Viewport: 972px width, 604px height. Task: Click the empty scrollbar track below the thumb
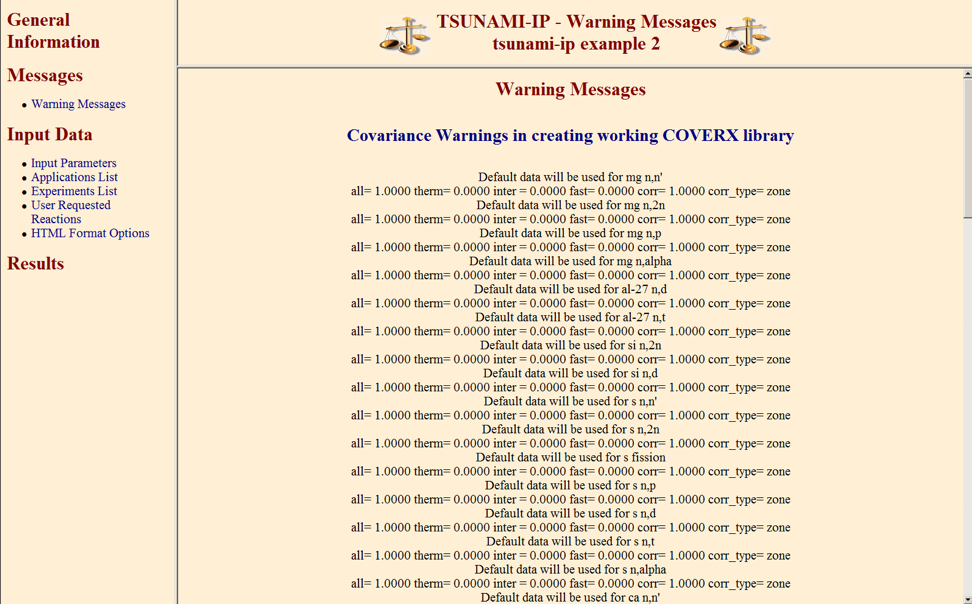[966, 400]
